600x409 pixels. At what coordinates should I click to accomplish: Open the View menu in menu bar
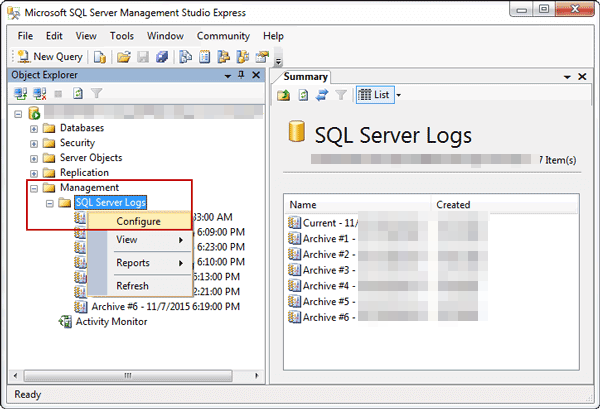click(x=86, y=36)
